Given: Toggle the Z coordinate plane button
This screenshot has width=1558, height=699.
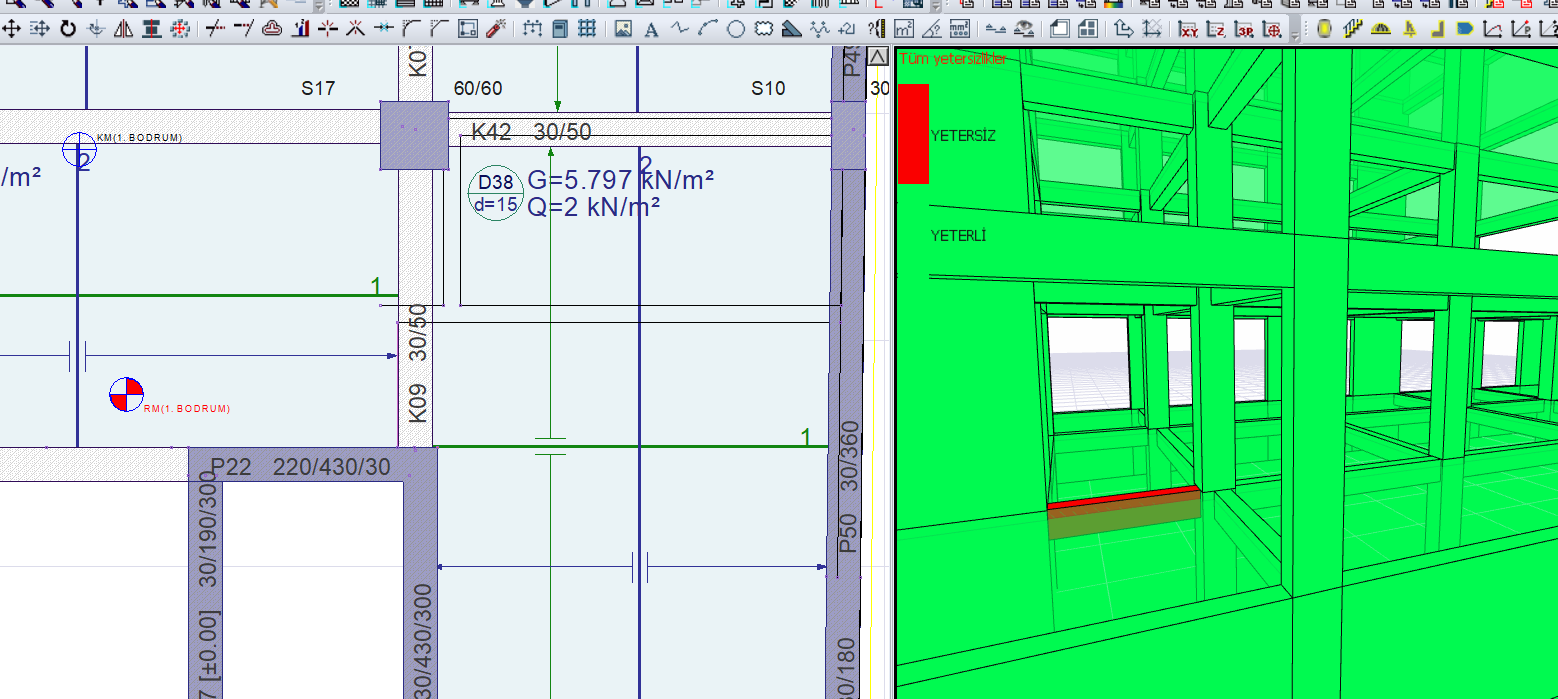Looking at the screenshot, I should [x=1217, y=29].
